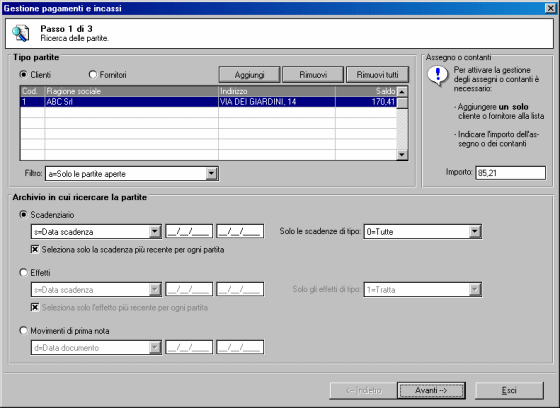Click the Importo input field

point(510,173)
